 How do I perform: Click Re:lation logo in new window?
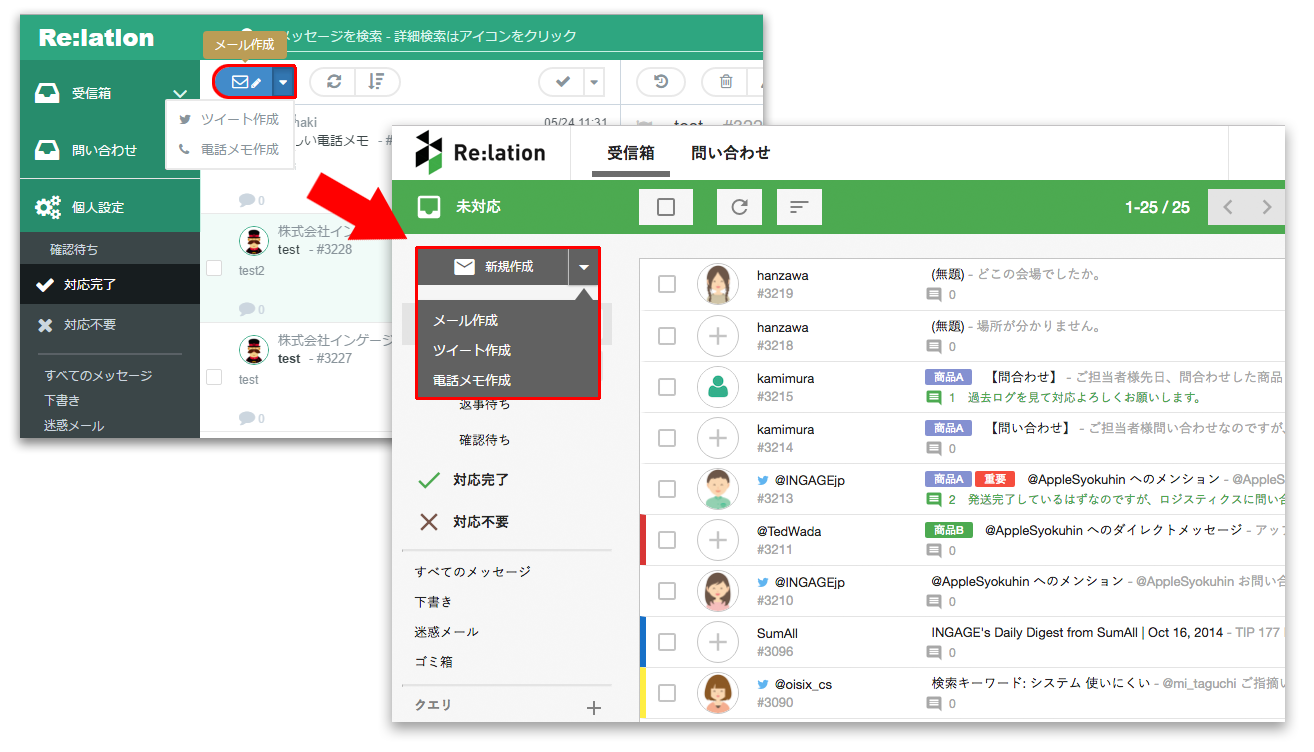click(480, 152)
